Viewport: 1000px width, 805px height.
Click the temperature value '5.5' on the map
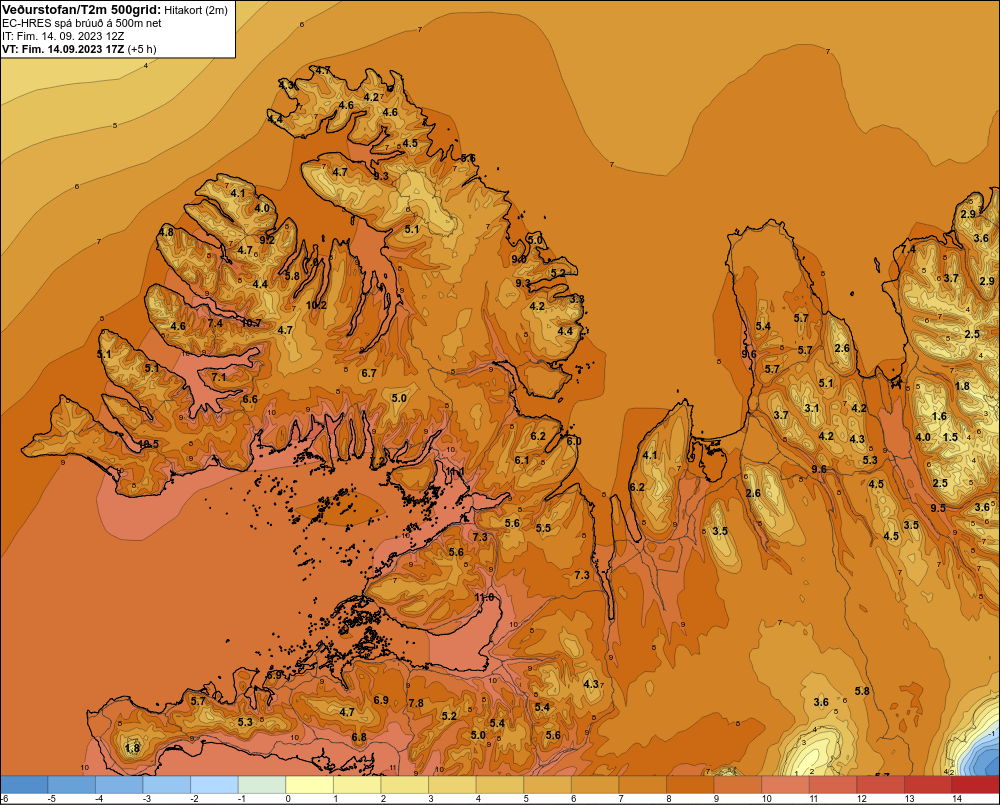[543, 528]
